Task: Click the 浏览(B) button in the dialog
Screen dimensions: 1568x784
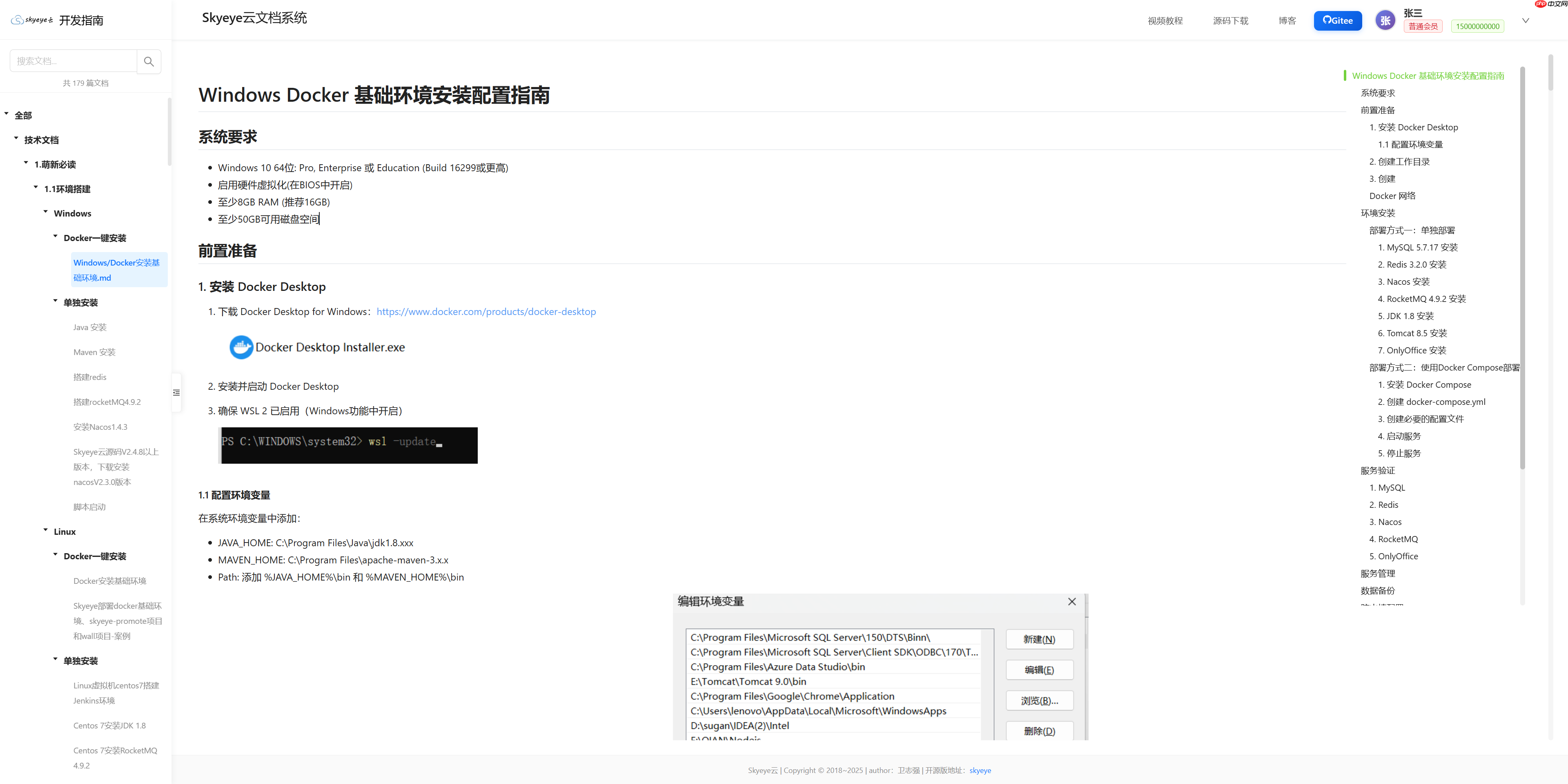Action: (x=1039, y=701)
